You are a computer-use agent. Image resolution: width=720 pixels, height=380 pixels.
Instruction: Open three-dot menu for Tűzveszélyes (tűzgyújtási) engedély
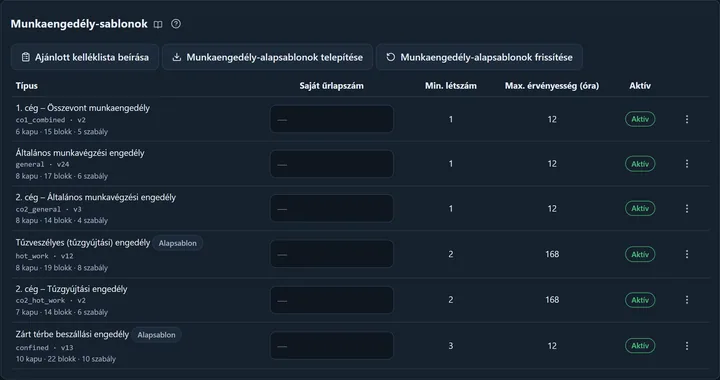pyautogui.click(x=687, y=254)
